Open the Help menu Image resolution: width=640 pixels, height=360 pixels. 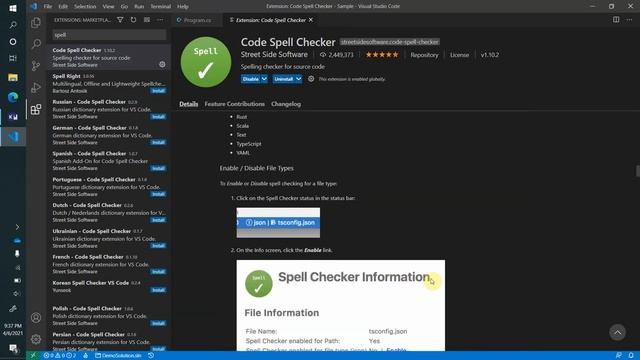click(x=182, y=6)
